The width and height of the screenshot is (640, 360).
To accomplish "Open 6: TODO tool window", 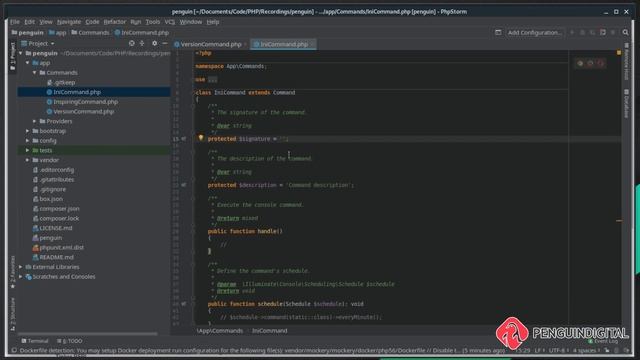I will click(70, 341).
